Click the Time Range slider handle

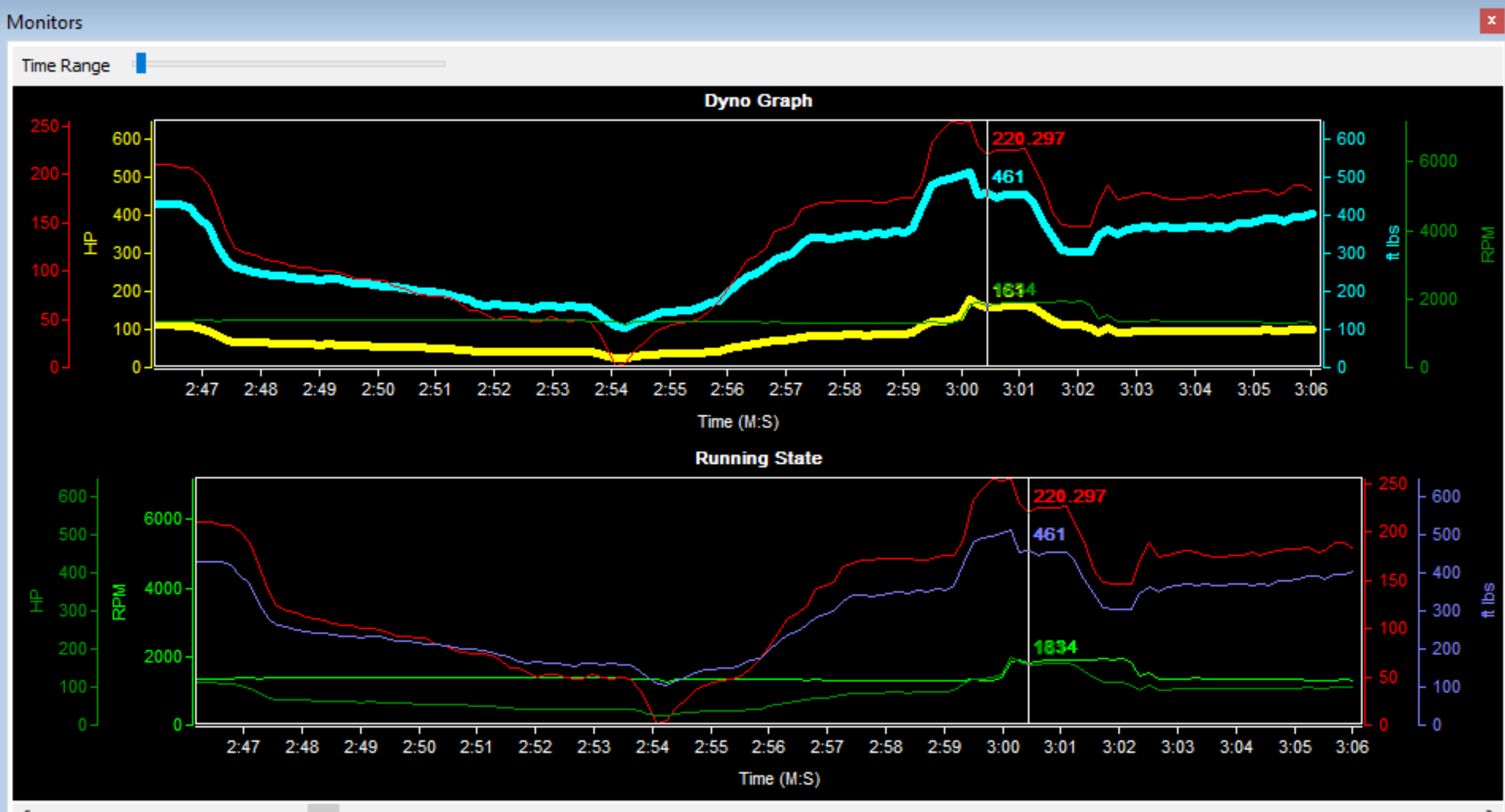(x=141, y=63)
